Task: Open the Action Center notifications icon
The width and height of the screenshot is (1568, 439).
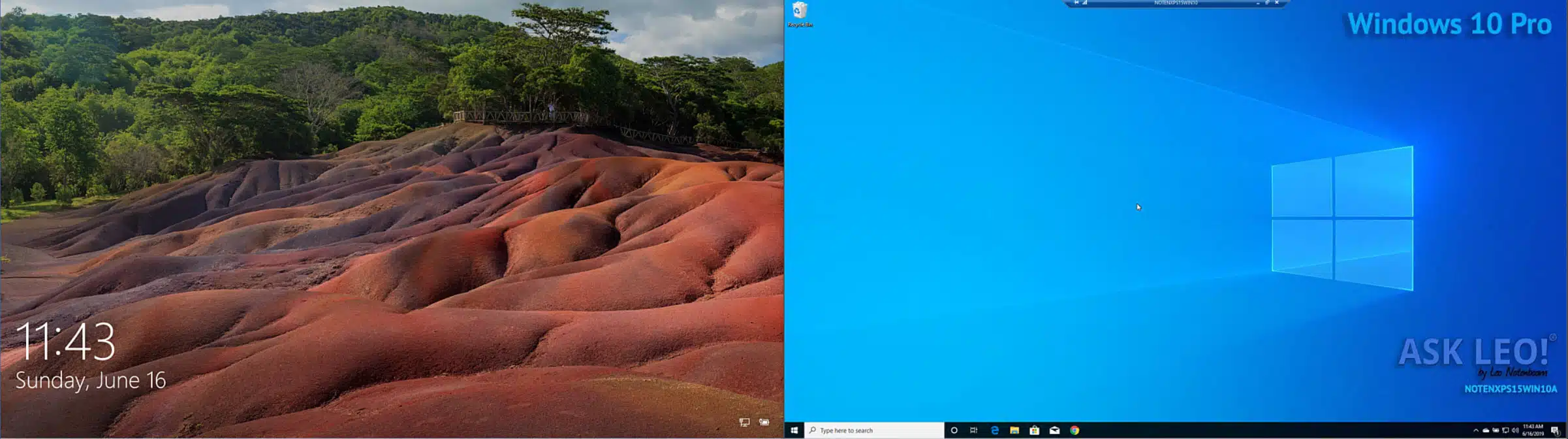Action: click(x=1556, y=431)
